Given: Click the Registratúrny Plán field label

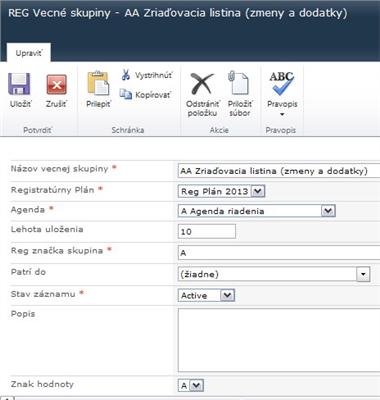Looking at the screenshot, I should tap(53, 190).
